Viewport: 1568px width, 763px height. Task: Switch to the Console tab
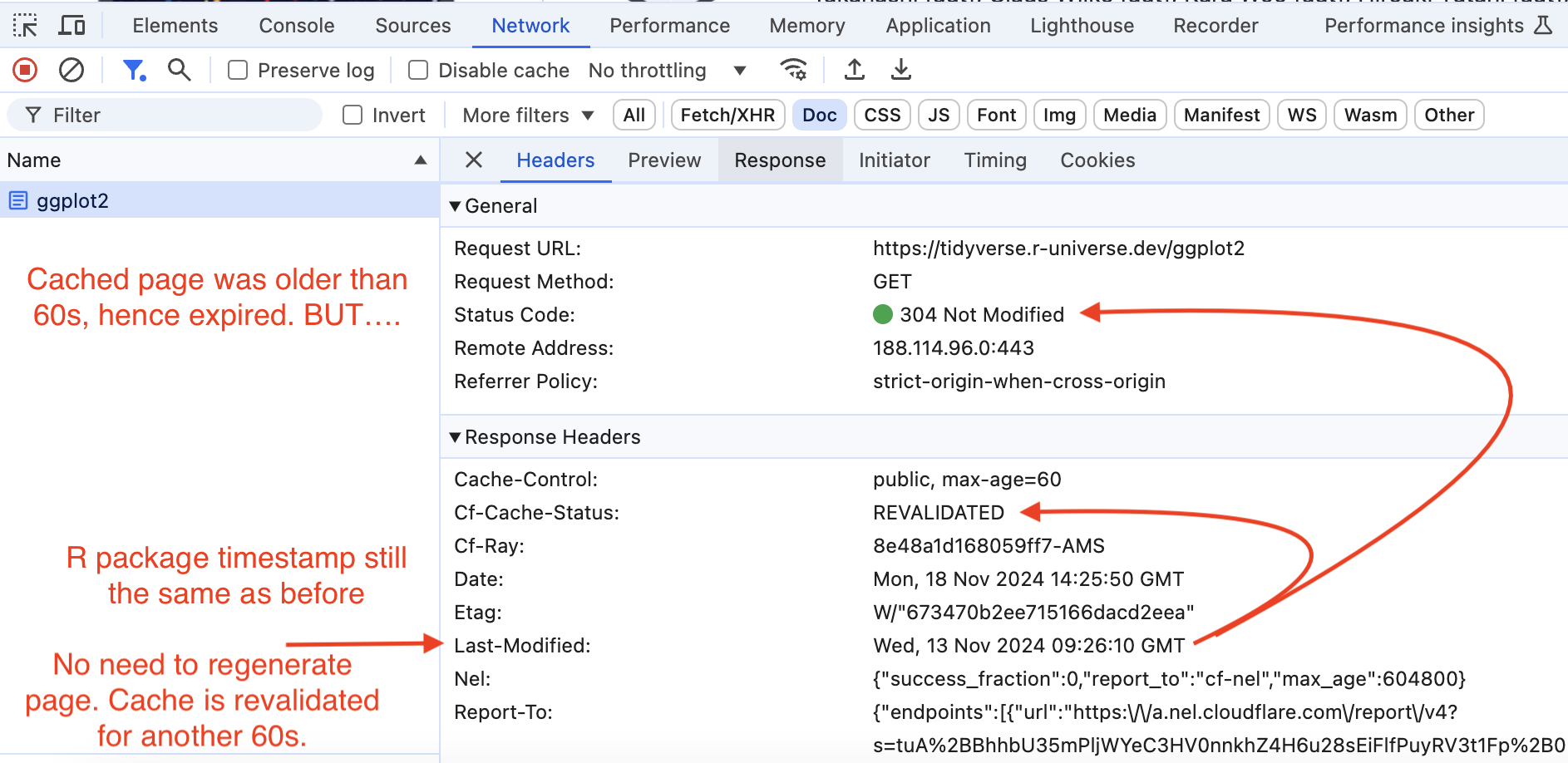(296, 26)
